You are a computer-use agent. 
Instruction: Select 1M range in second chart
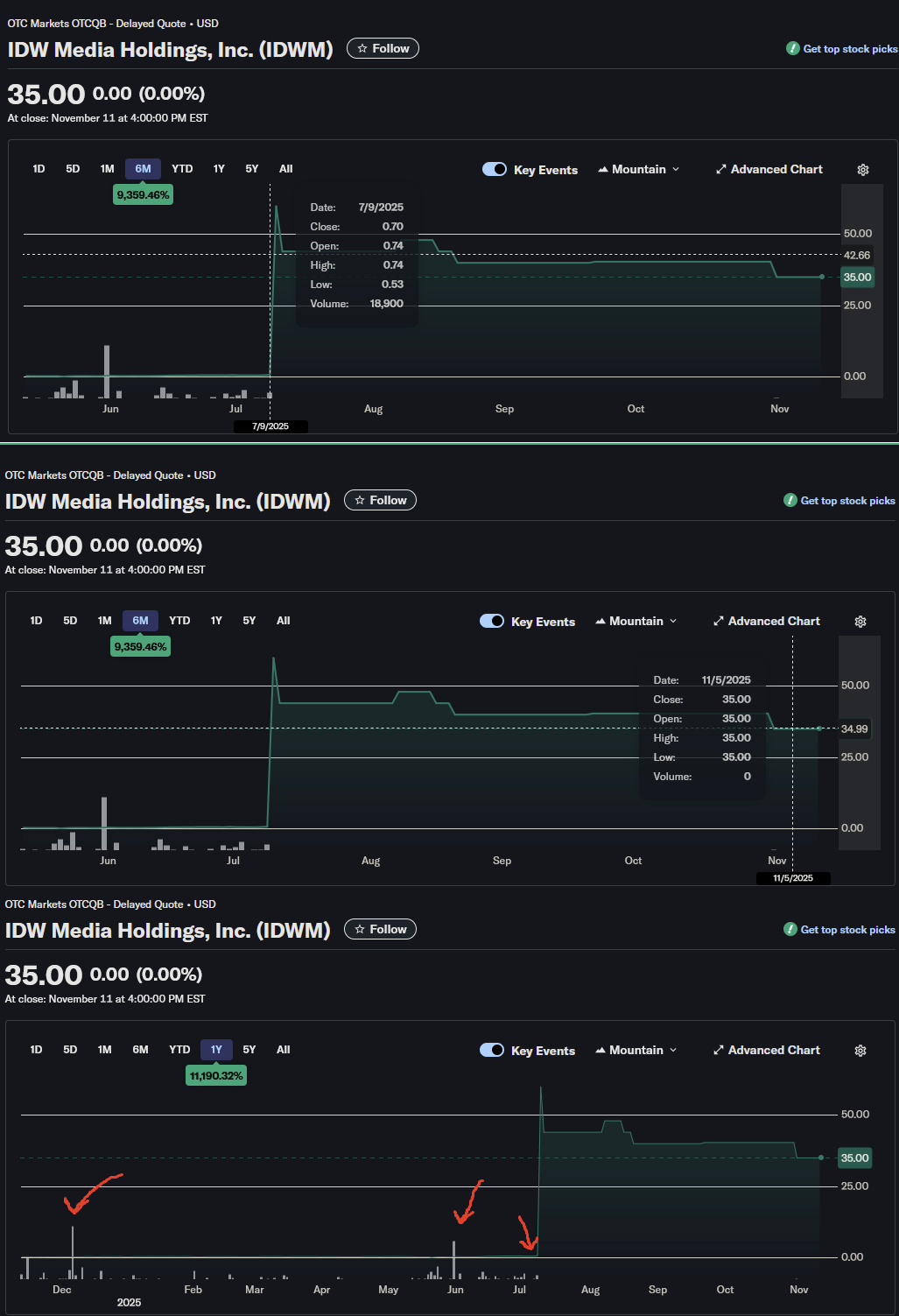(x=104, y=621)
